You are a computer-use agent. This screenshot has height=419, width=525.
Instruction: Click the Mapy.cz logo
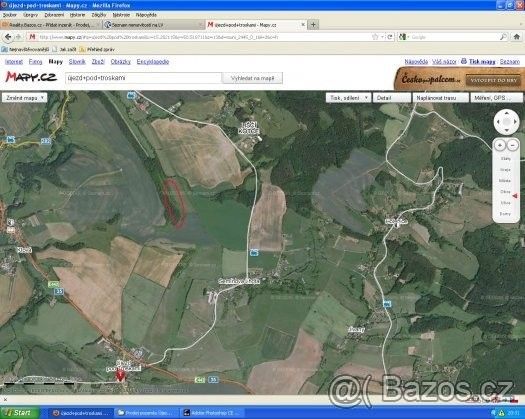point(31,77)
